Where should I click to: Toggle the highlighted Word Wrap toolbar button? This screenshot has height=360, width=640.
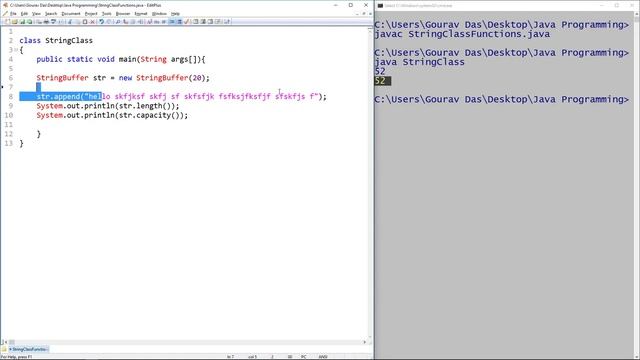coord(172,22)
